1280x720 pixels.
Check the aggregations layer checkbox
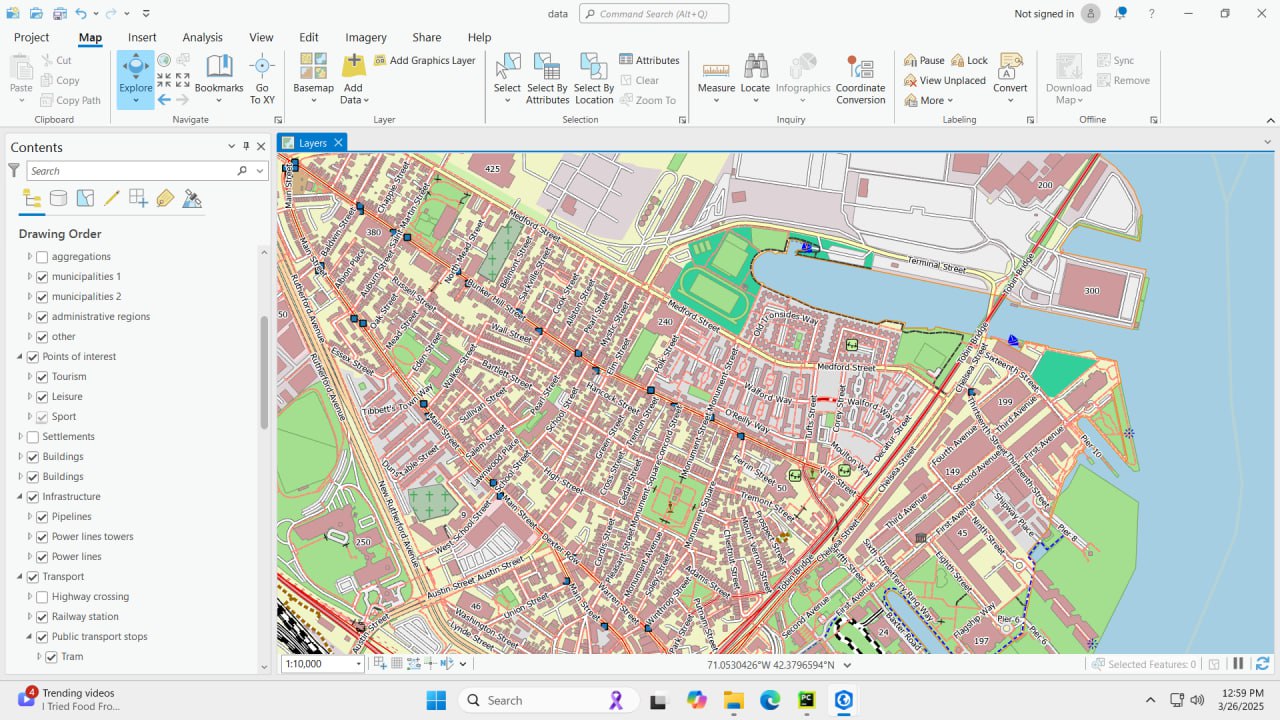click(41, 256)
